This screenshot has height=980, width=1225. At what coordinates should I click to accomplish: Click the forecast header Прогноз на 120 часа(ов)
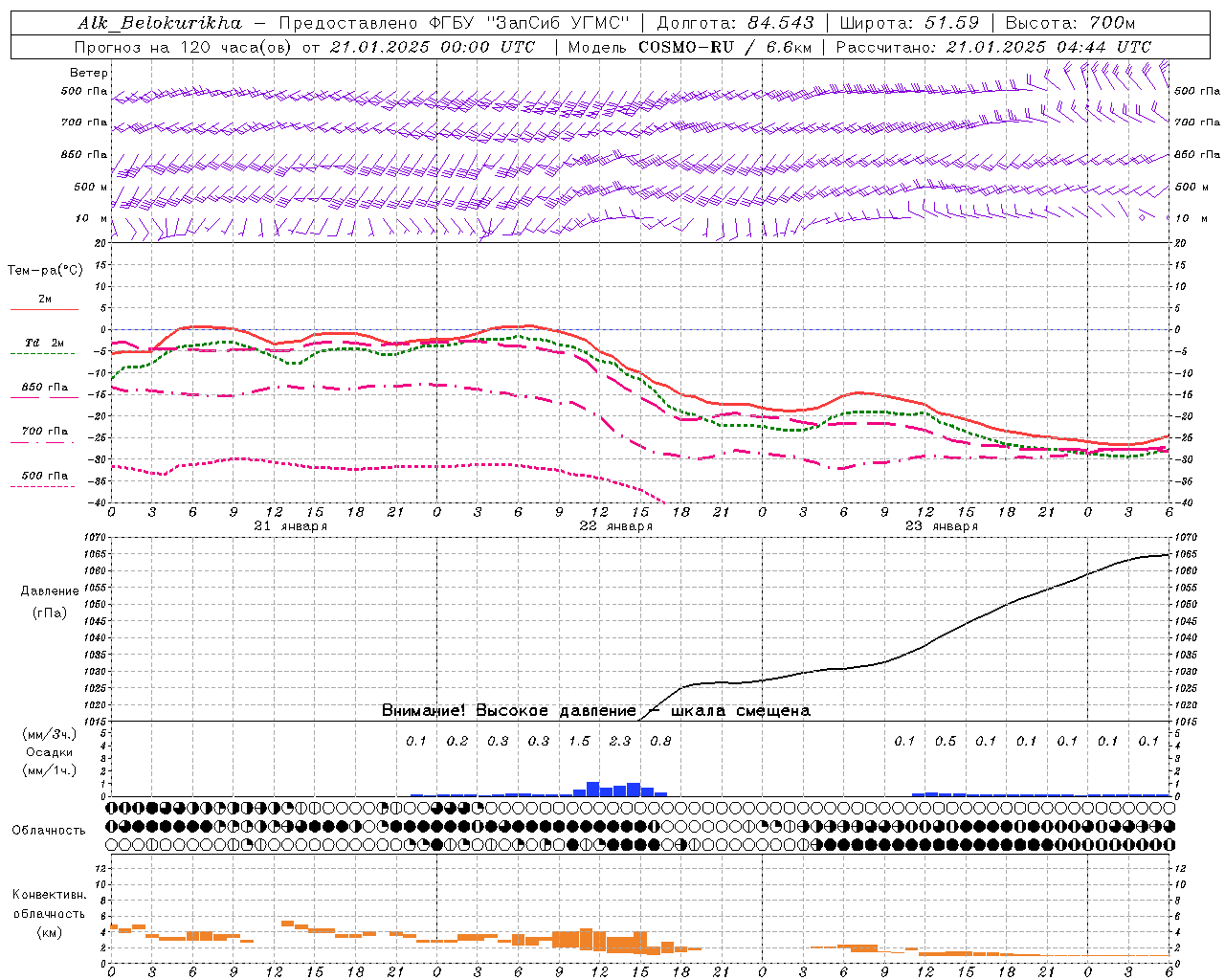[185, 47]
